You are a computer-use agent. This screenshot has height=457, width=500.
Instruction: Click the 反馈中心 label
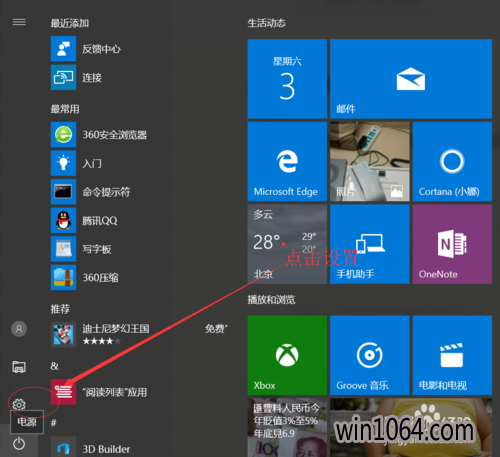pos(101,49)
